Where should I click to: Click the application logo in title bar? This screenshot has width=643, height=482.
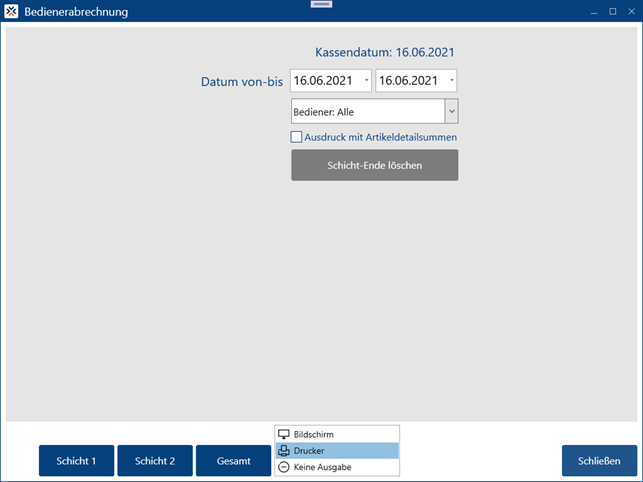click(11, 11)
